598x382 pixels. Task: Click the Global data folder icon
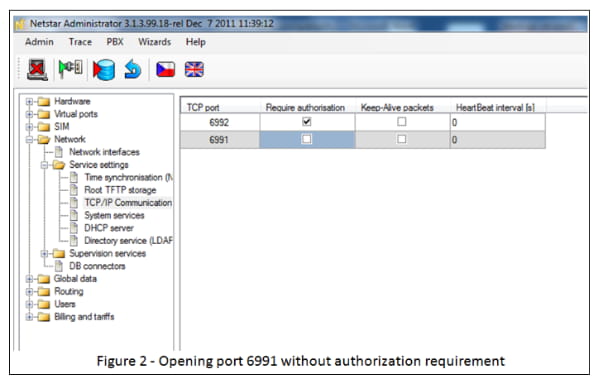point(44,279)
